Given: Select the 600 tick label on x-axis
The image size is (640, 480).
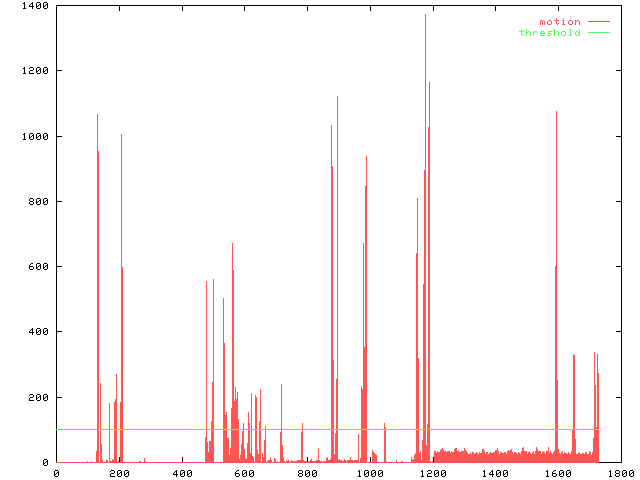Looking at the screenshot, I should click(244, 472).
